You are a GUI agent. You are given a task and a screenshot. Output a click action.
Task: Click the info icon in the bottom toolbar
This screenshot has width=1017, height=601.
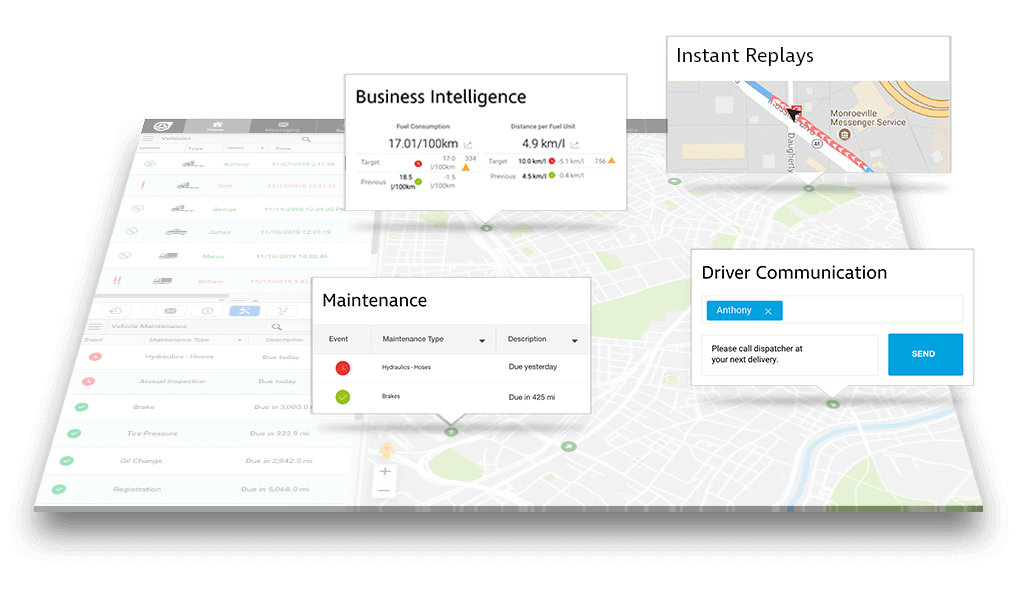click(x=207, y=310)
